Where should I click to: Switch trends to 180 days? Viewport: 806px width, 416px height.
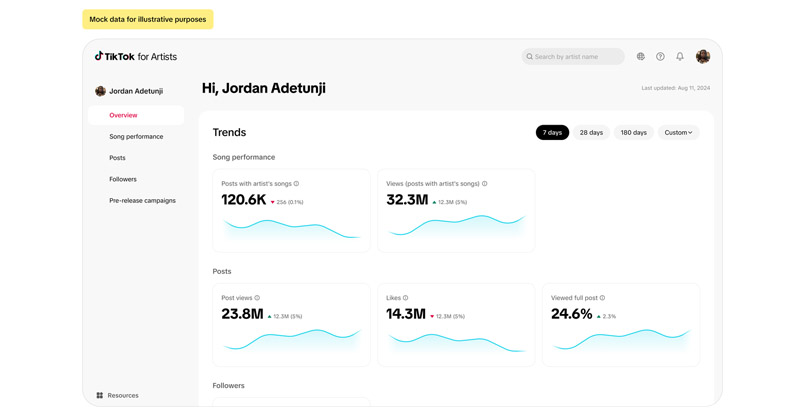point(633,132)
